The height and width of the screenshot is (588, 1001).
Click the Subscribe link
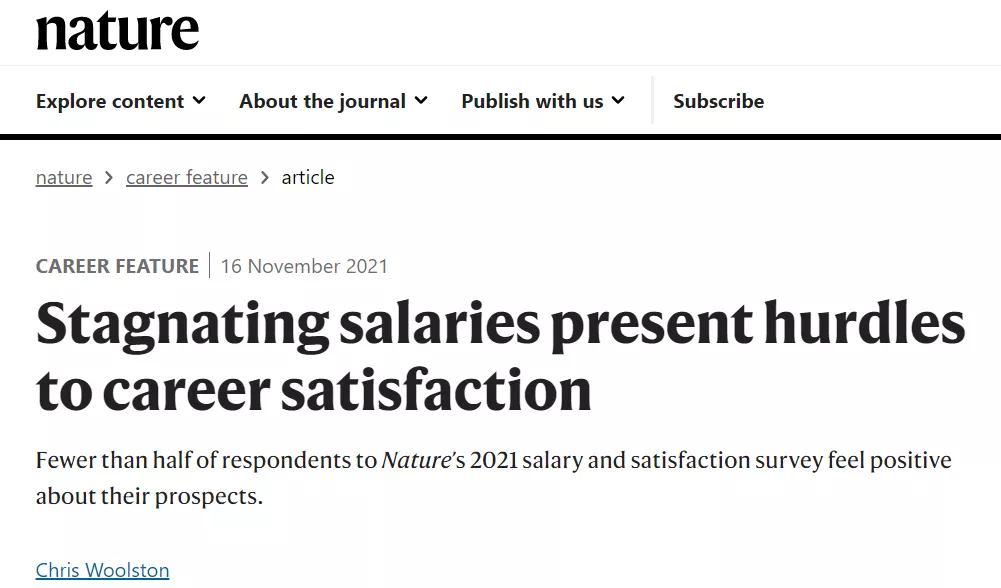tap(718, 101)
